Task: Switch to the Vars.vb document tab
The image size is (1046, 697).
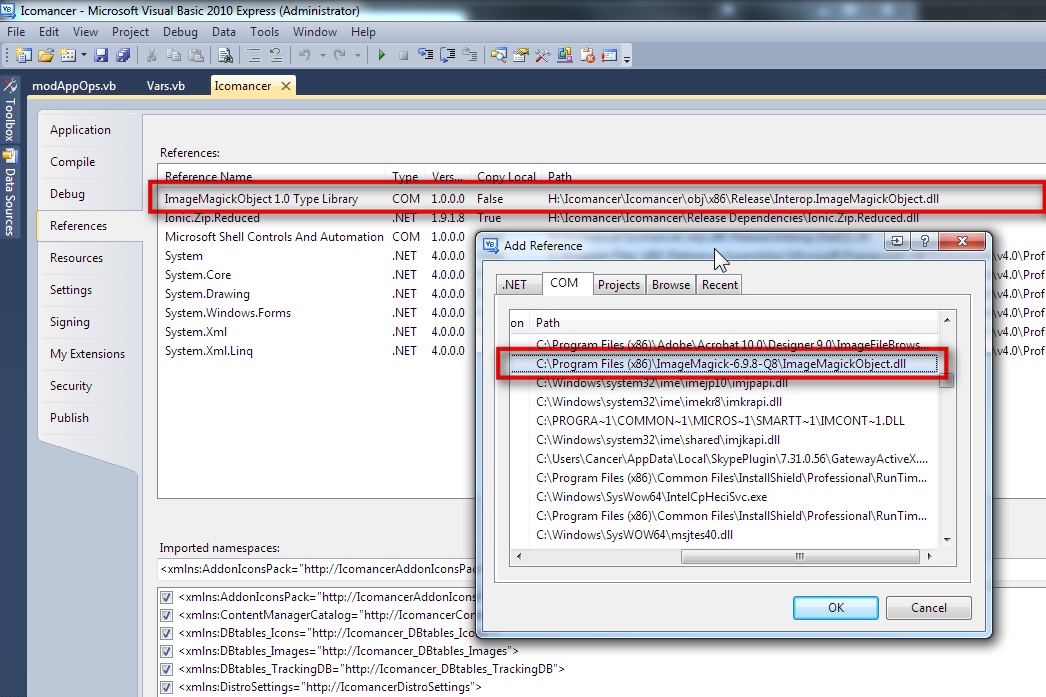Action: coord(166,86)
